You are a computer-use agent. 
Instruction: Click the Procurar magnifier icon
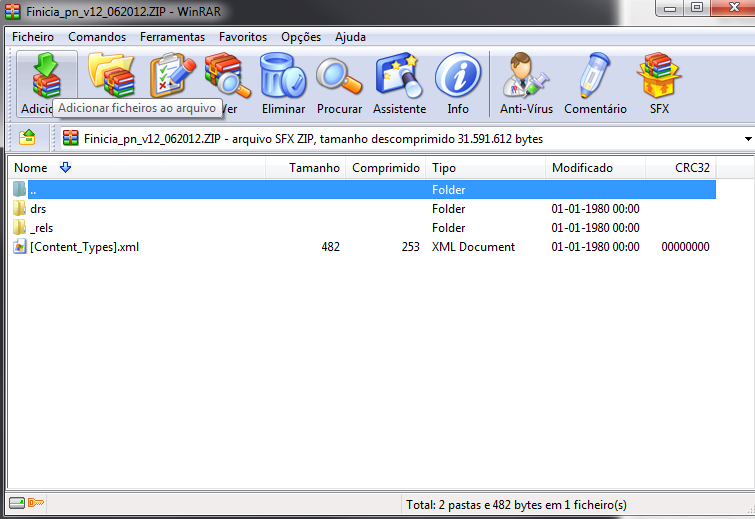click(x=339, y=76)
